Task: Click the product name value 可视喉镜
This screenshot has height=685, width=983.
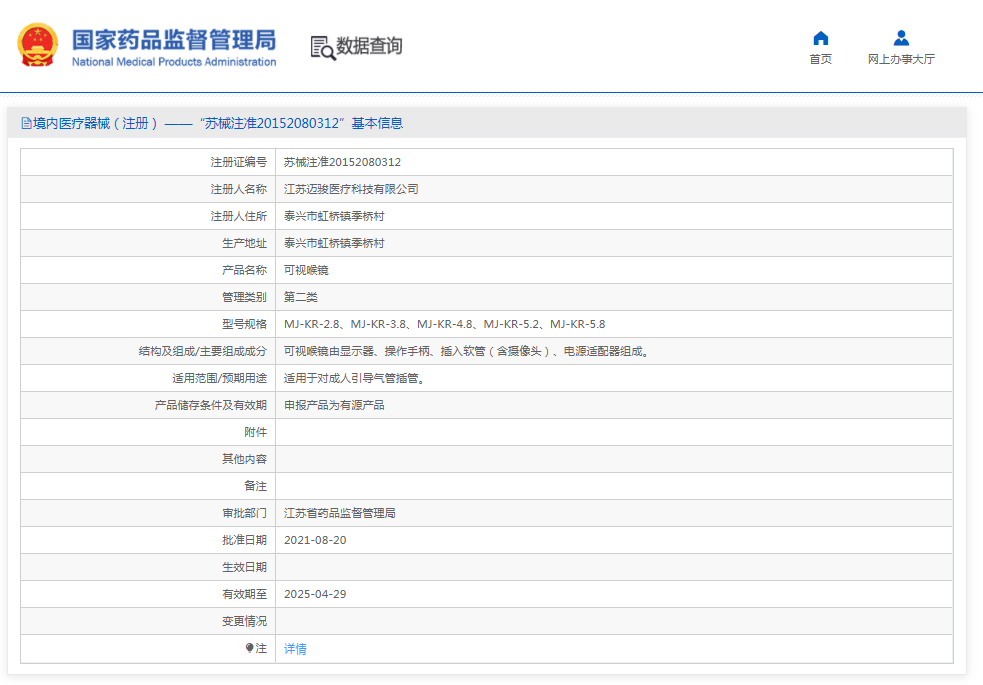Action: coord(306,270)
